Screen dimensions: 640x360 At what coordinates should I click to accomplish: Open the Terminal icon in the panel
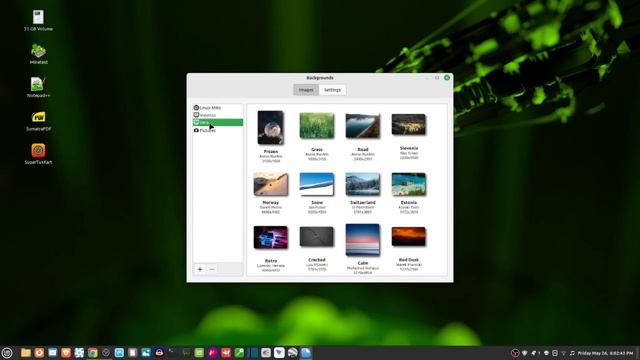[x=173, y=353]
